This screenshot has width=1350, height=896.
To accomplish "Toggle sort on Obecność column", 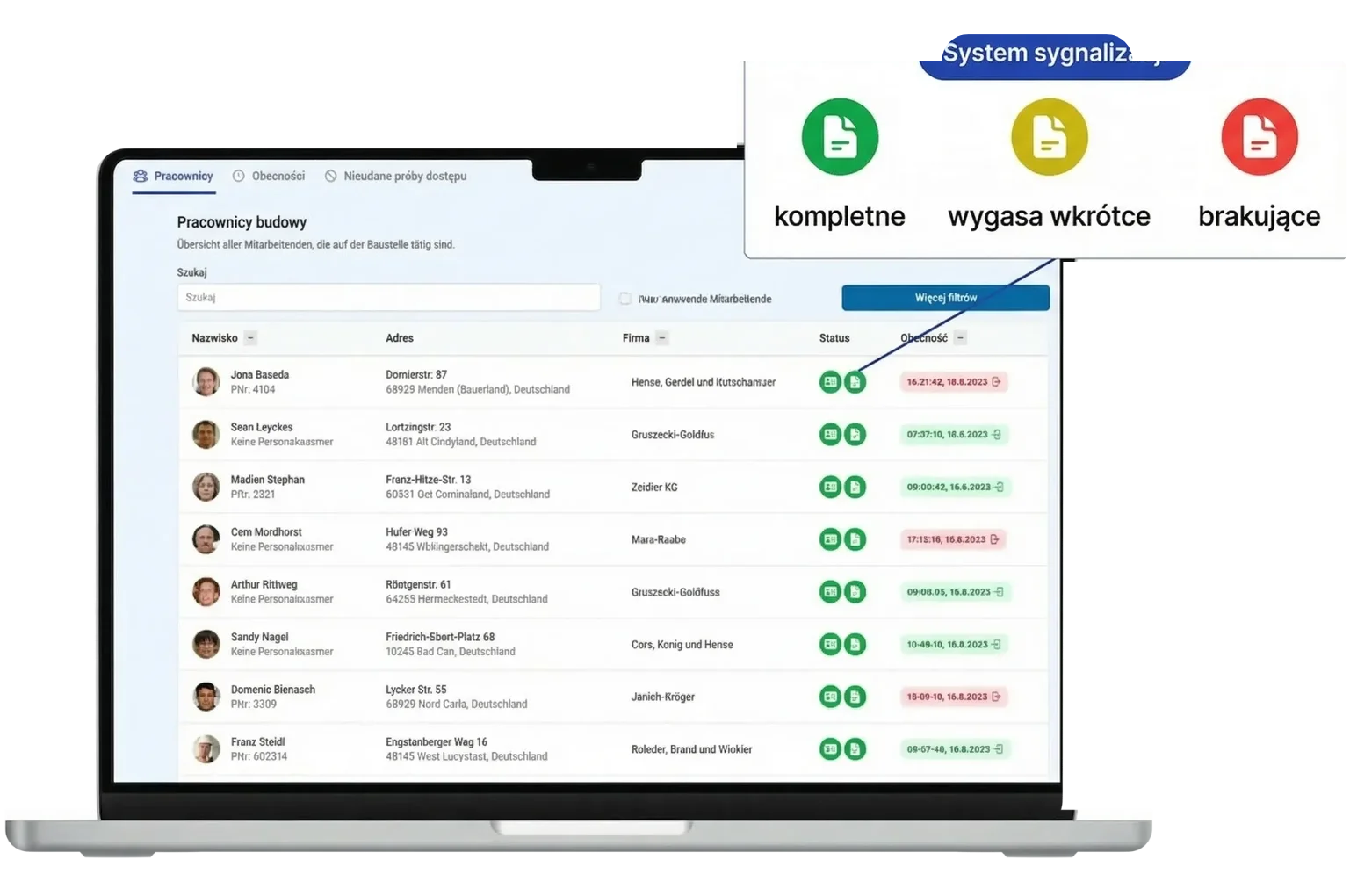I will (960, 338).
